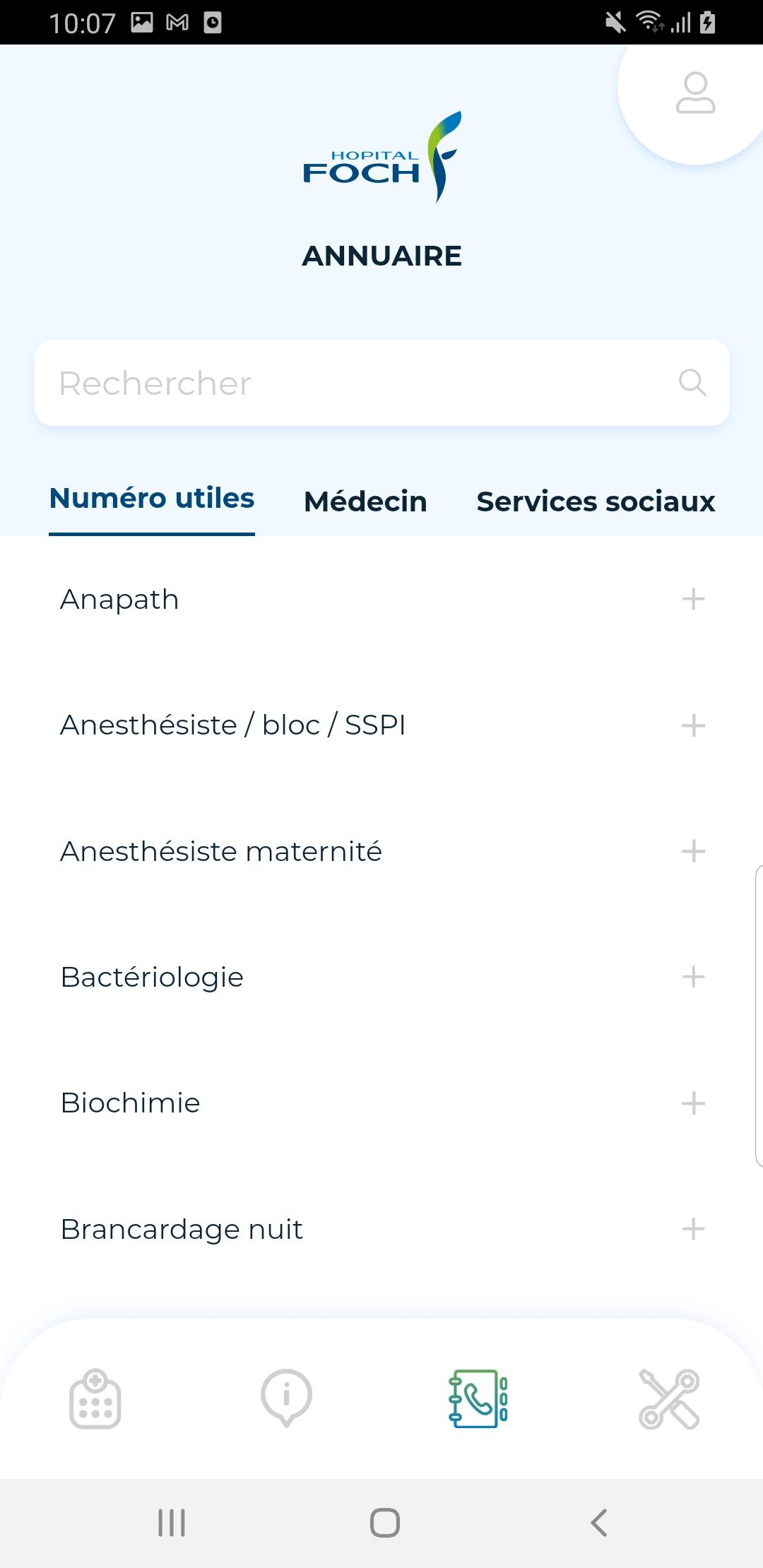Switch to Services sociaux tab

coord(596,501)
